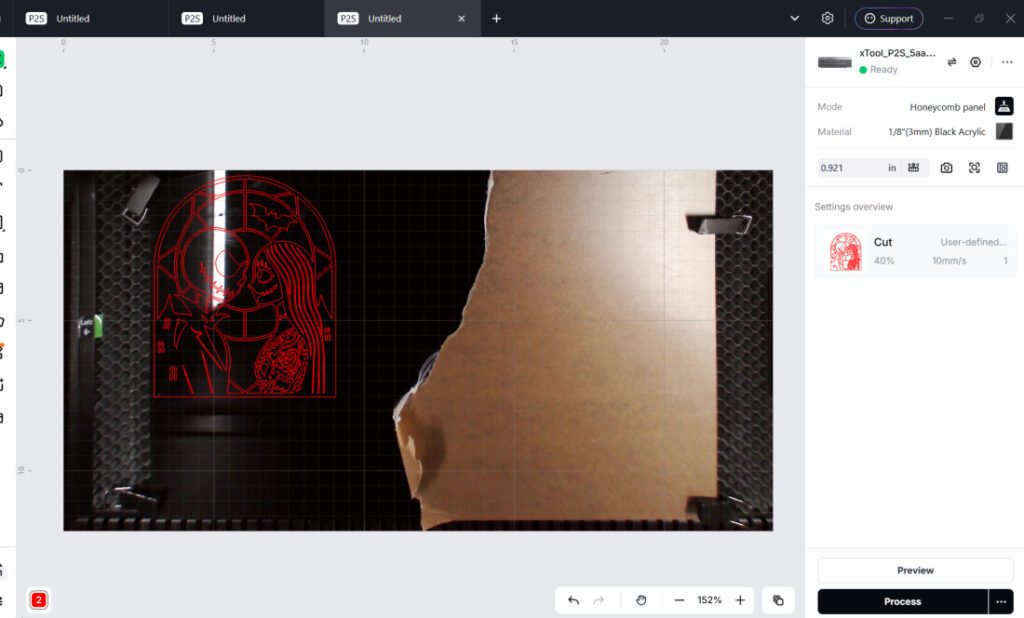Undo last action with arrow icon
Screen dimensions: 1024x618
[x=573, y=600]
